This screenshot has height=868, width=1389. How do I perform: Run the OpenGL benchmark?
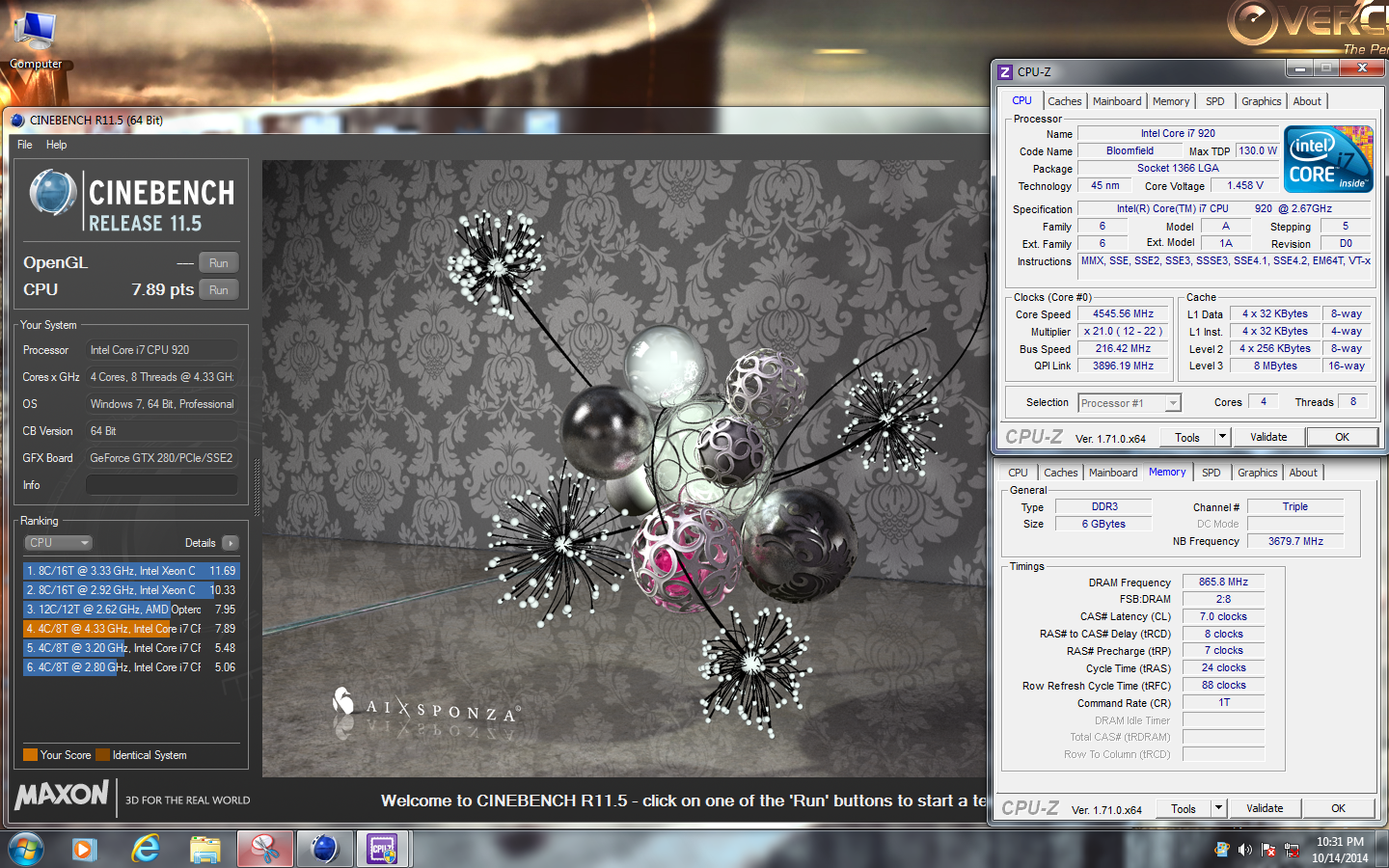(x=219, y=263)
